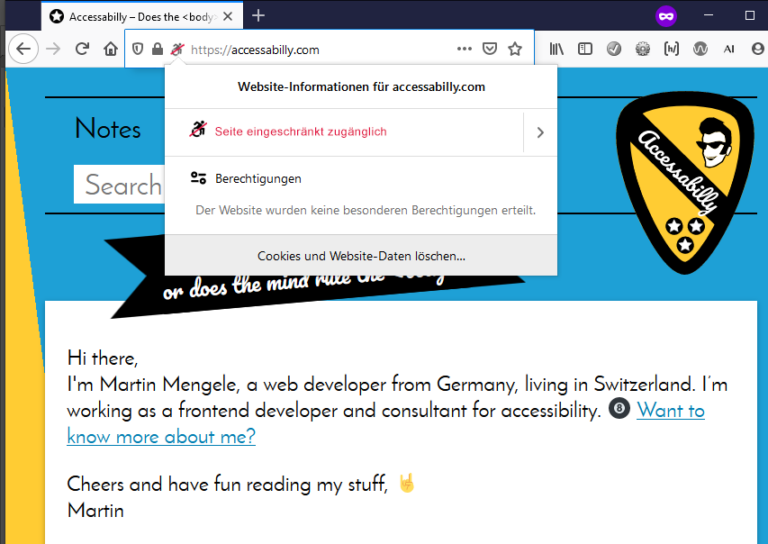Viewport: 768px width, 544px height.
Task: Click the purple private browsing mask icon
Action: point(666,17)
